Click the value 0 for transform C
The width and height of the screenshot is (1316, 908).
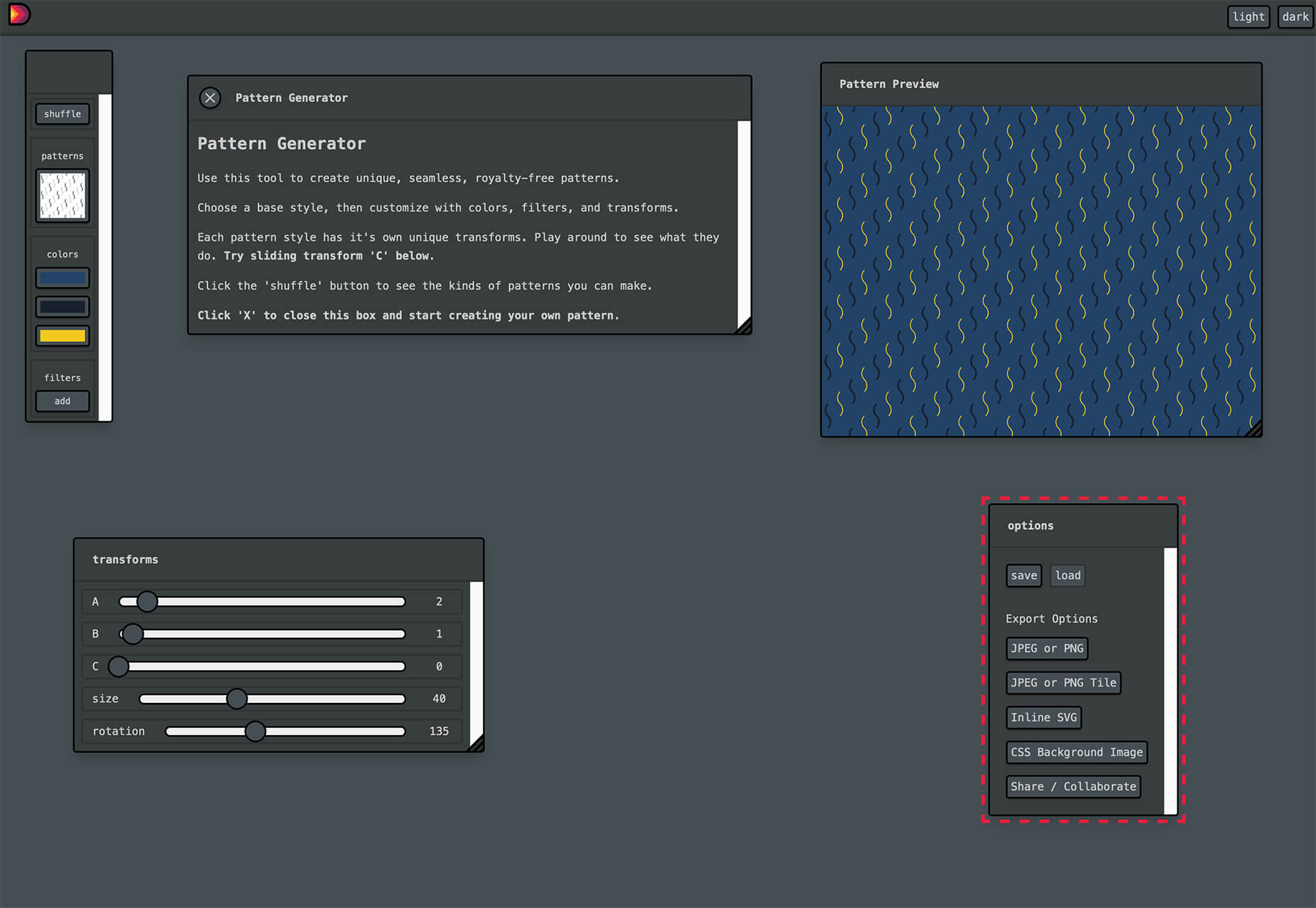[x=439, y=667]
